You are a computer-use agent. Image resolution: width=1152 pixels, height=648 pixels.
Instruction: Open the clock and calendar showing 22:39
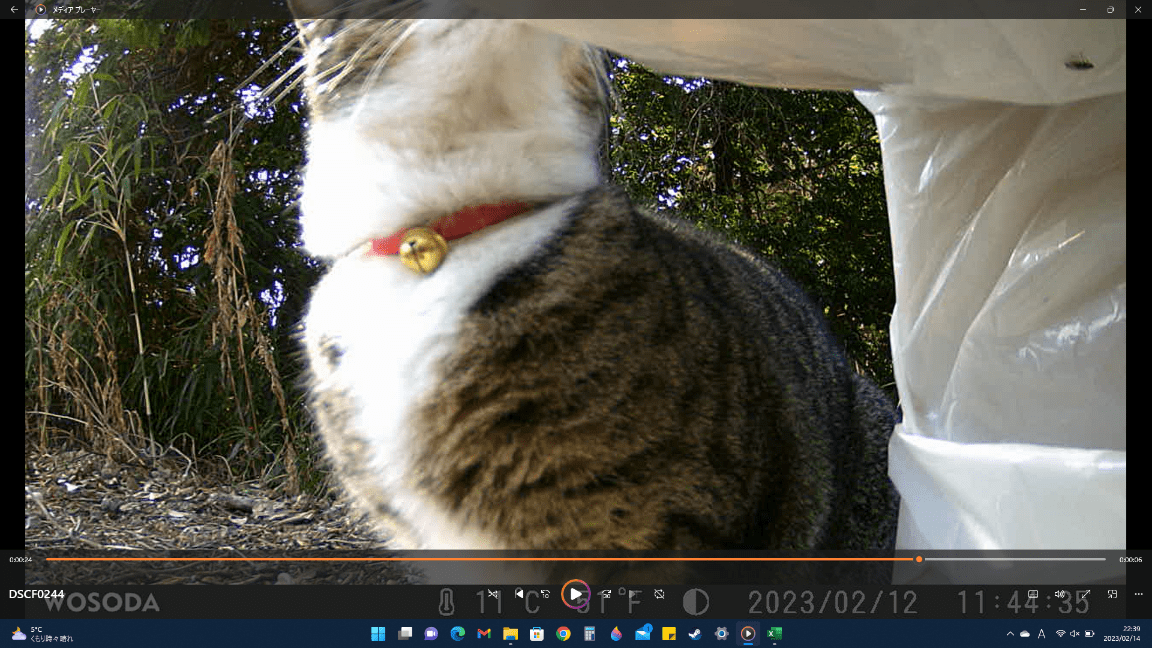point(1122,633)
